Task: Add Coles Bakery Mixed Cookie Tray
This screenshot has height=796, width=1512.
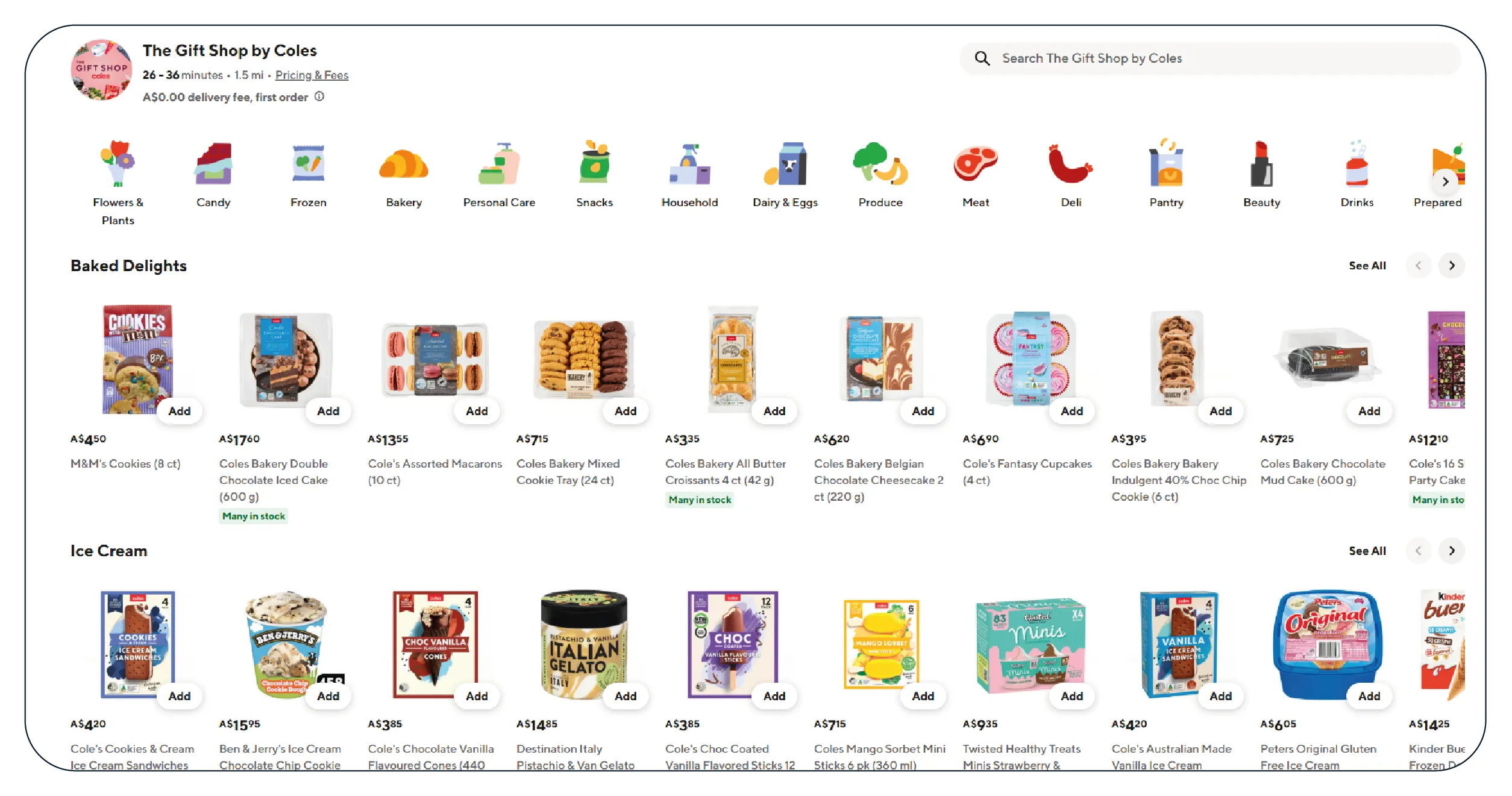Action: (625, 411)
